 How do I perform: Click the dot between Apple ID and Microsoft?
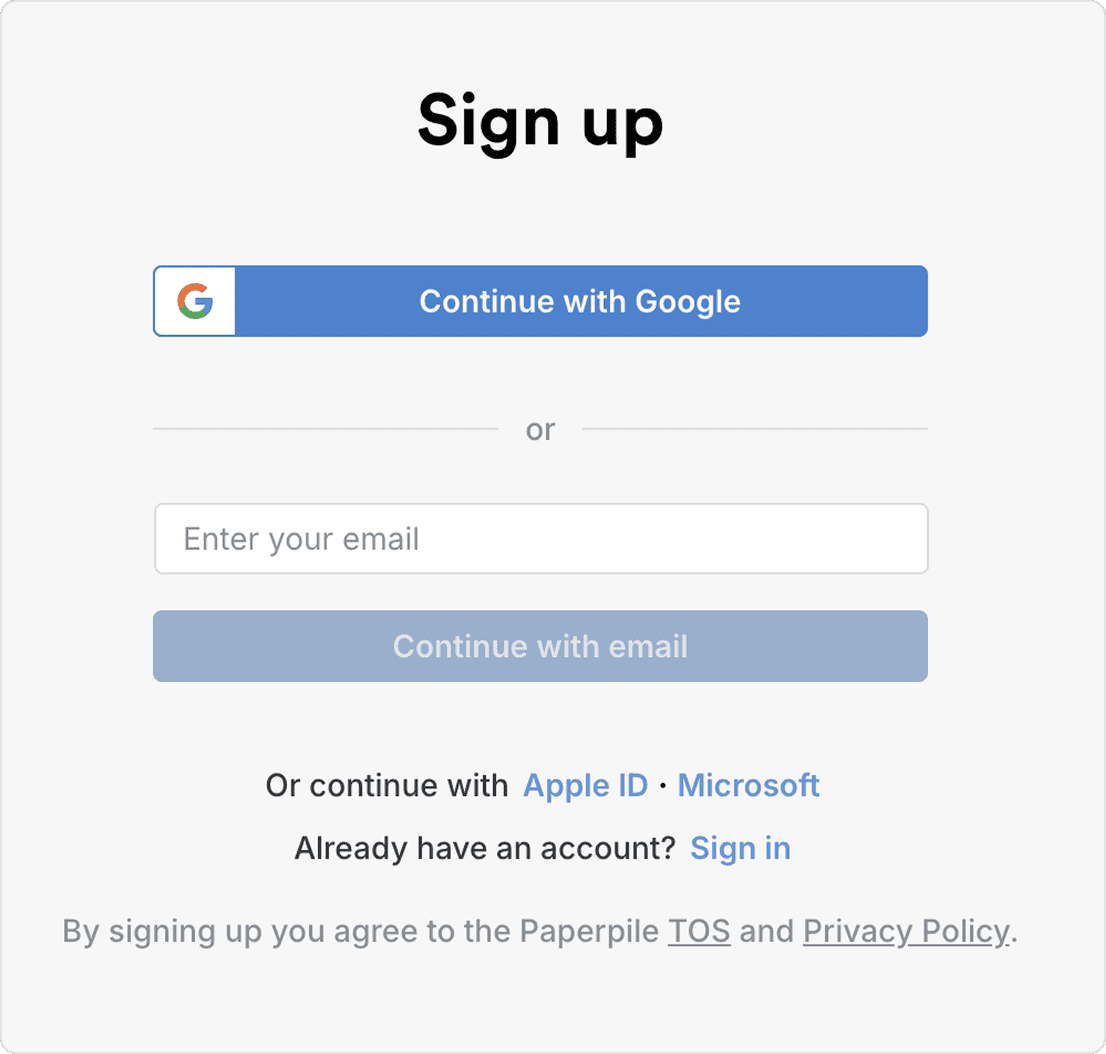tap(663, 787)
